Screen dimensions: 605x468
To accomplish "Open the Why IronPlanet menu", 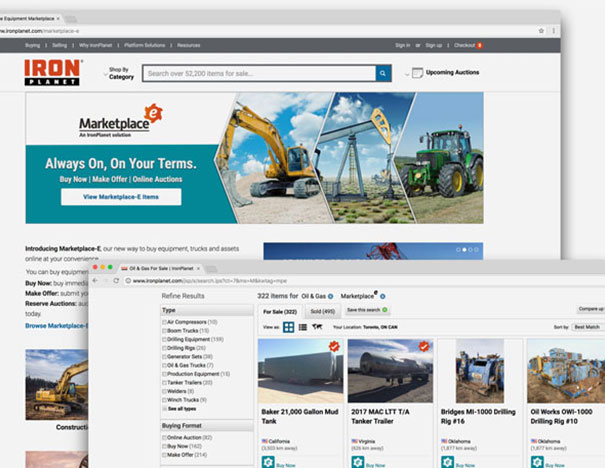I will 95,46.
